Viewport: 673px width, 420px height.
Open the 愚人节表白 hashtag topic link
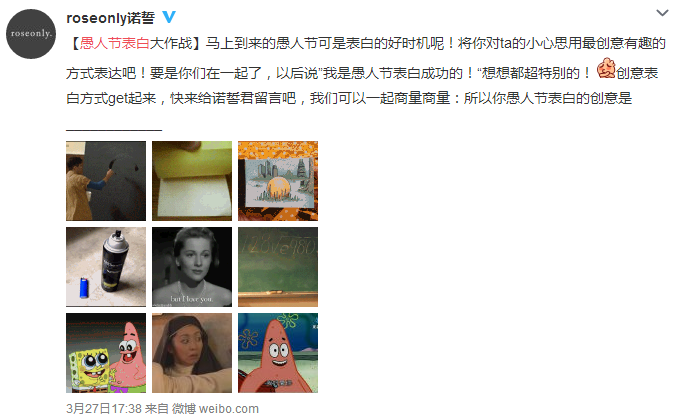coord(115,43)
